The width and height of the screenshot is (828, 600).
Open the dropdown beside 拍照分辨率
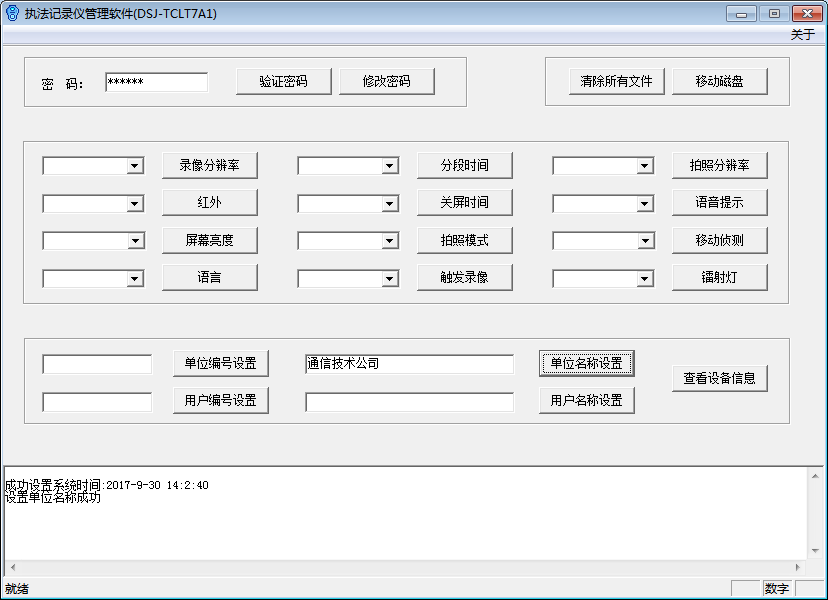(645, 166)
